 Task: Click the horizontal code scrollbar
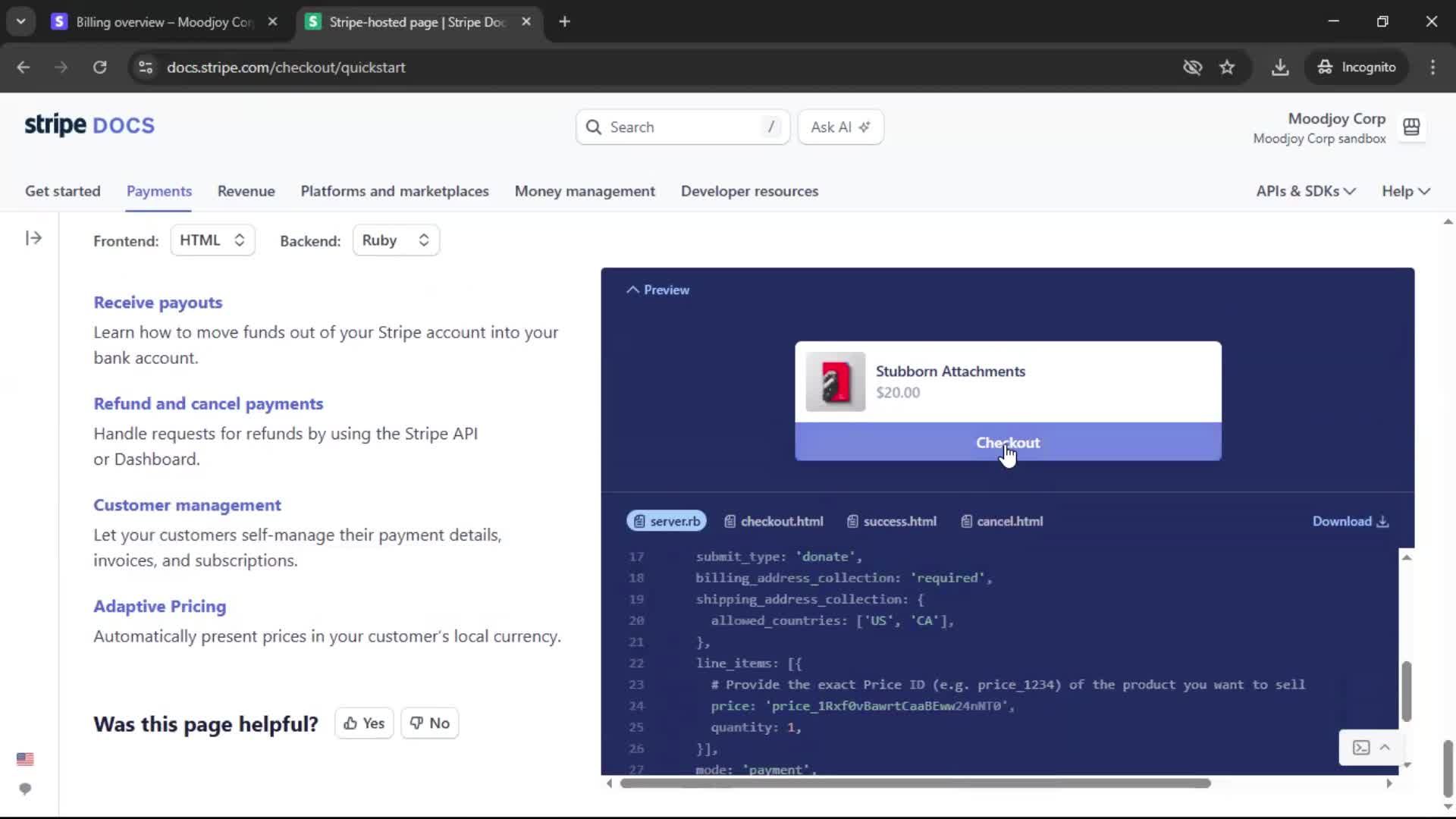[915, 783]
